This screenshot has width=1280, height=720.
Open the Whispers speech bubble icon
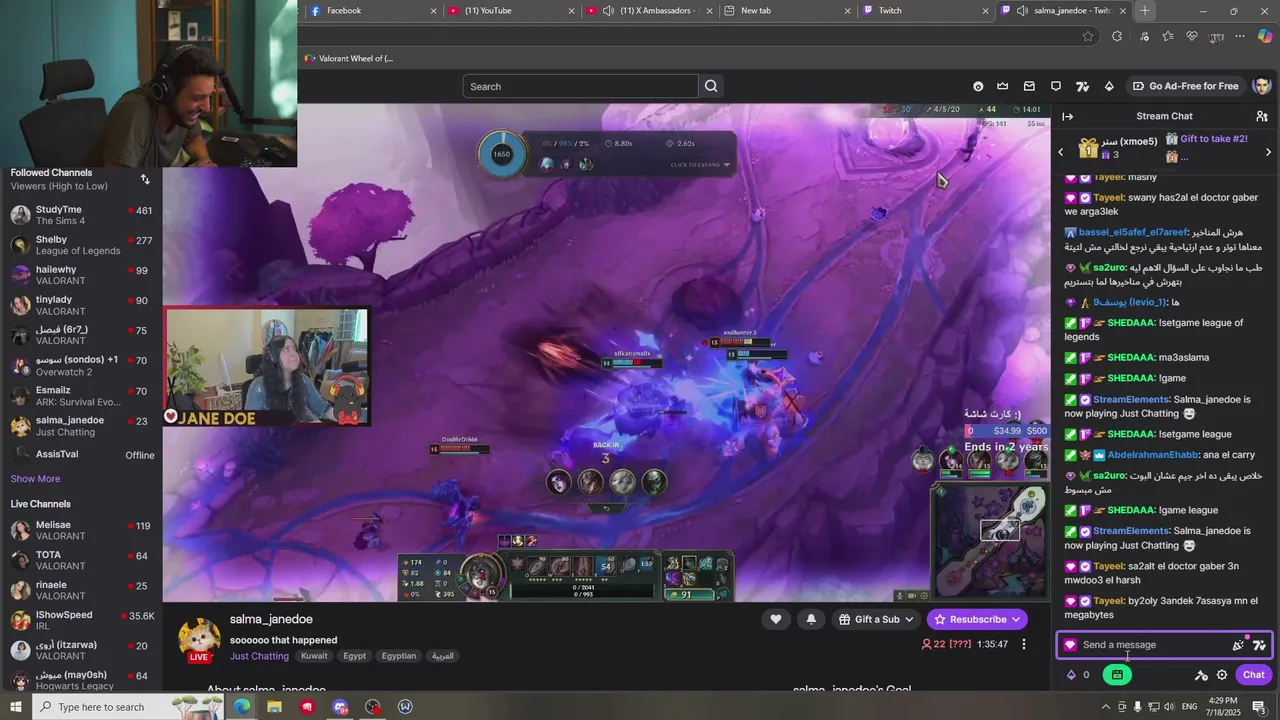coord(1055,86)
